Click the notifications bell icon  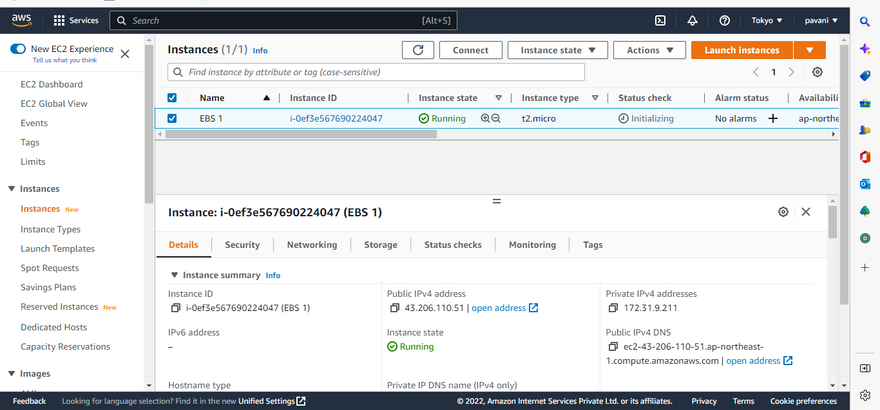coord(692,20)
